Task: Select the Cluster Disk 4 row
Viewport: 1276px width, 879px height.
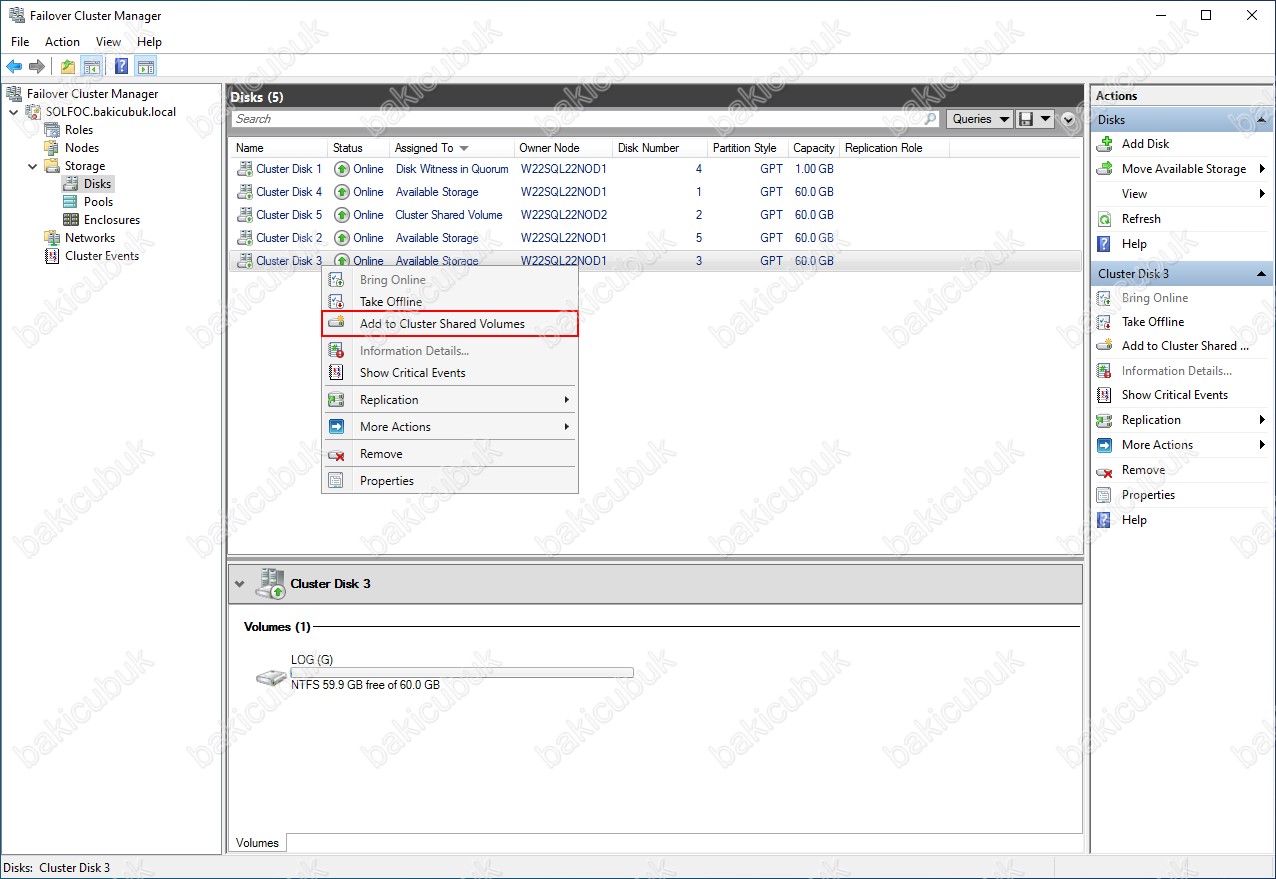Action: click(656, 192)
